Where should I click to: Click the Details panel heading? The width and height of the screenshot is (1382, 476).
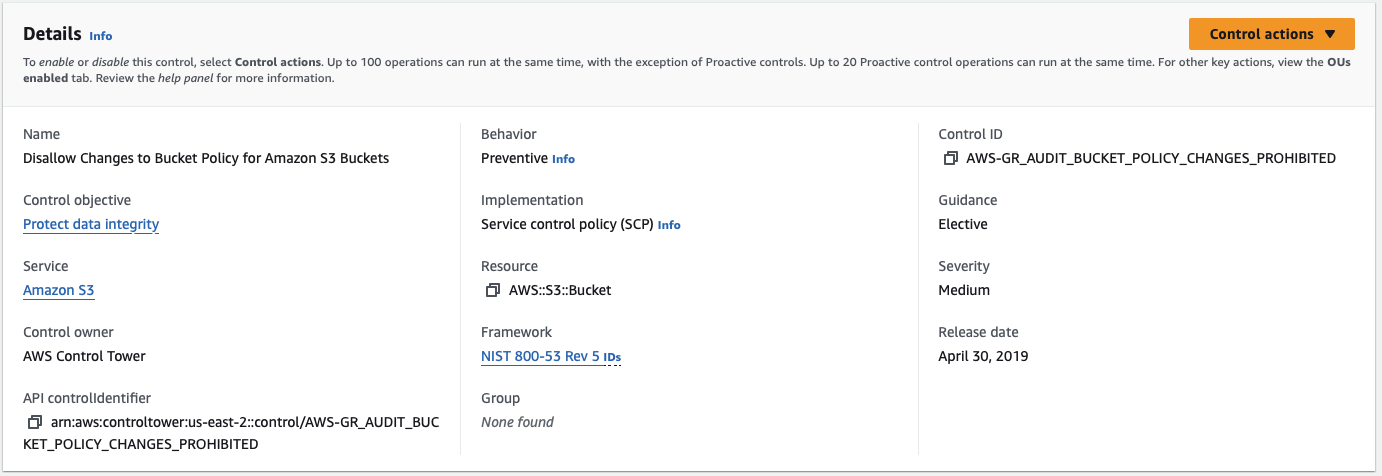(52, 34)
